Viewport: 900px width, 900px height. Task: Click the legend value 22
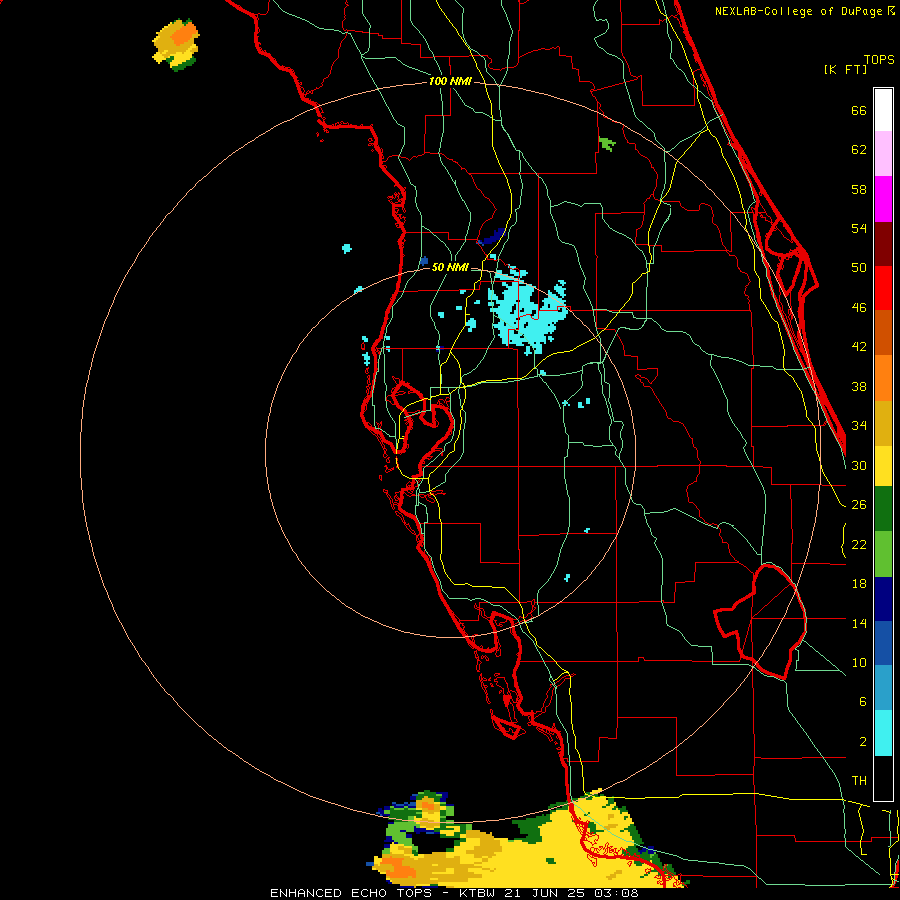click(859, 544)
